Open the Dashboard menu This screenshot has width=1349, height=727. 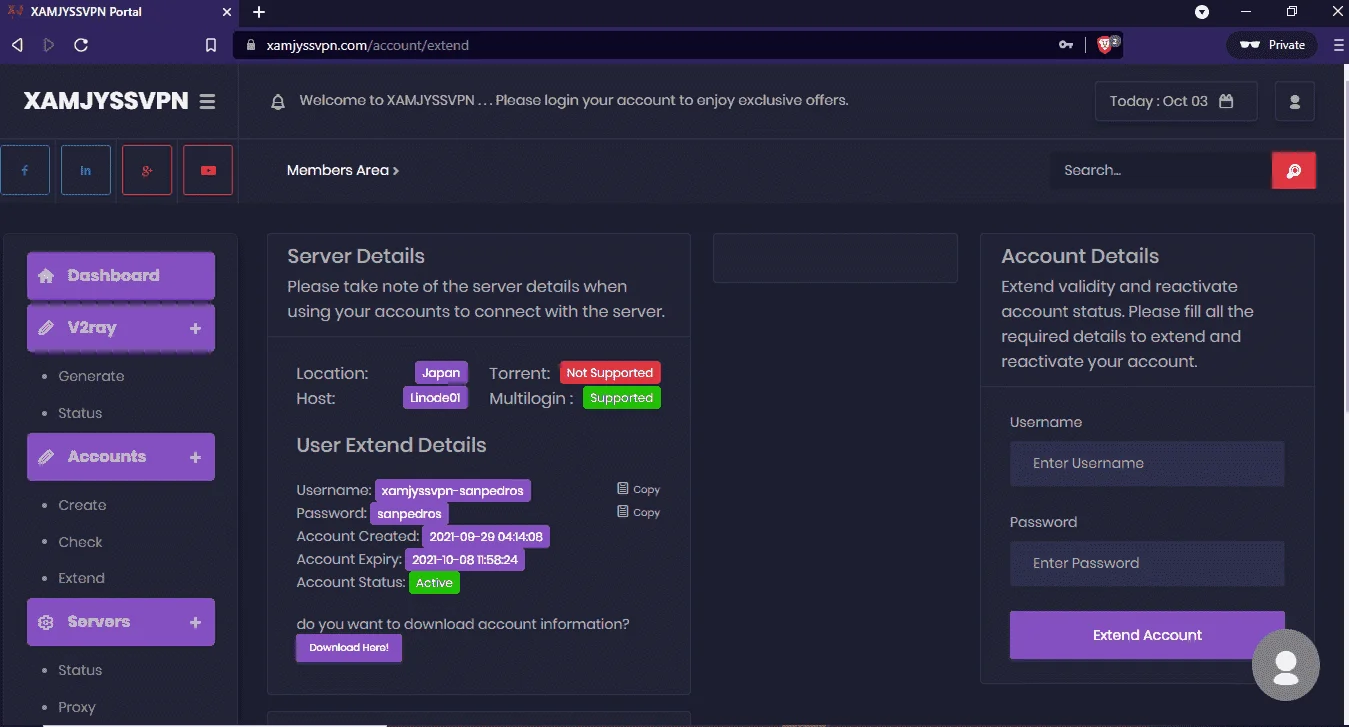pos(121,276)
